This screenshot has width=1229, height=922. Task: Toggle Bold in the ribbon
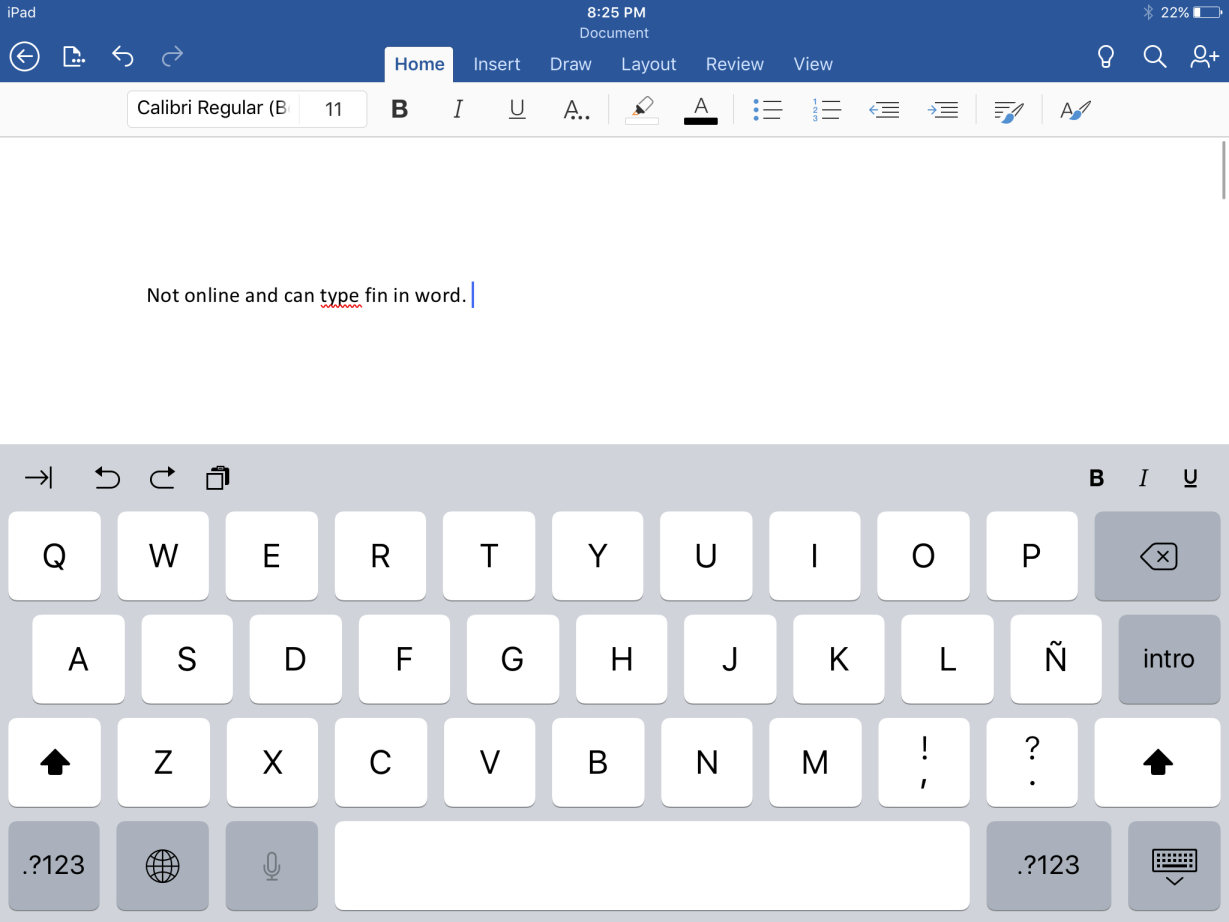click(x=400, y=109)
